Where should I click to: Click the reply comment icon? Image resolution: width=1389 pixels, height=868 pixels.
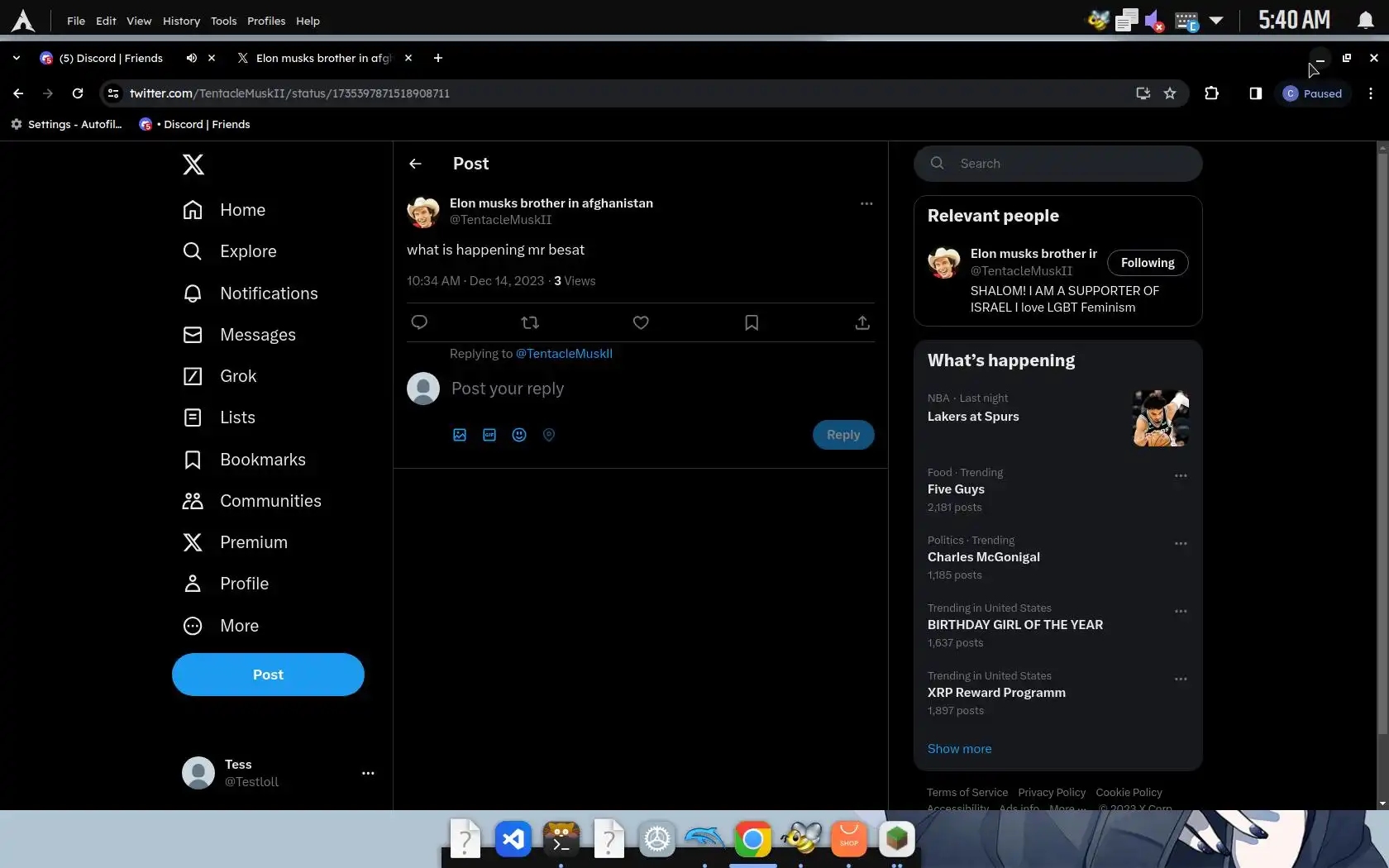pyautogui.click(x=419, y=322)
